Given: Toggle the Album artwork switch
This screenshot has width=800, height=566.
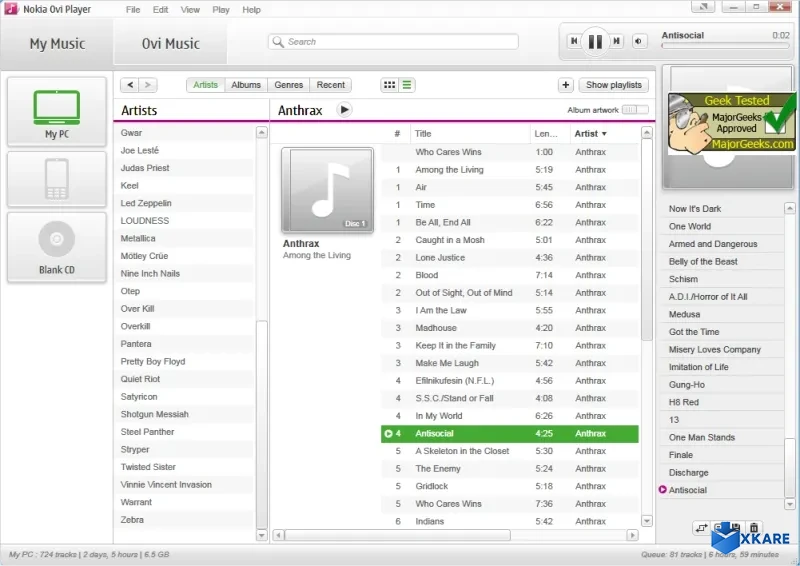Looking at the screenshot, I should point(635,110).
